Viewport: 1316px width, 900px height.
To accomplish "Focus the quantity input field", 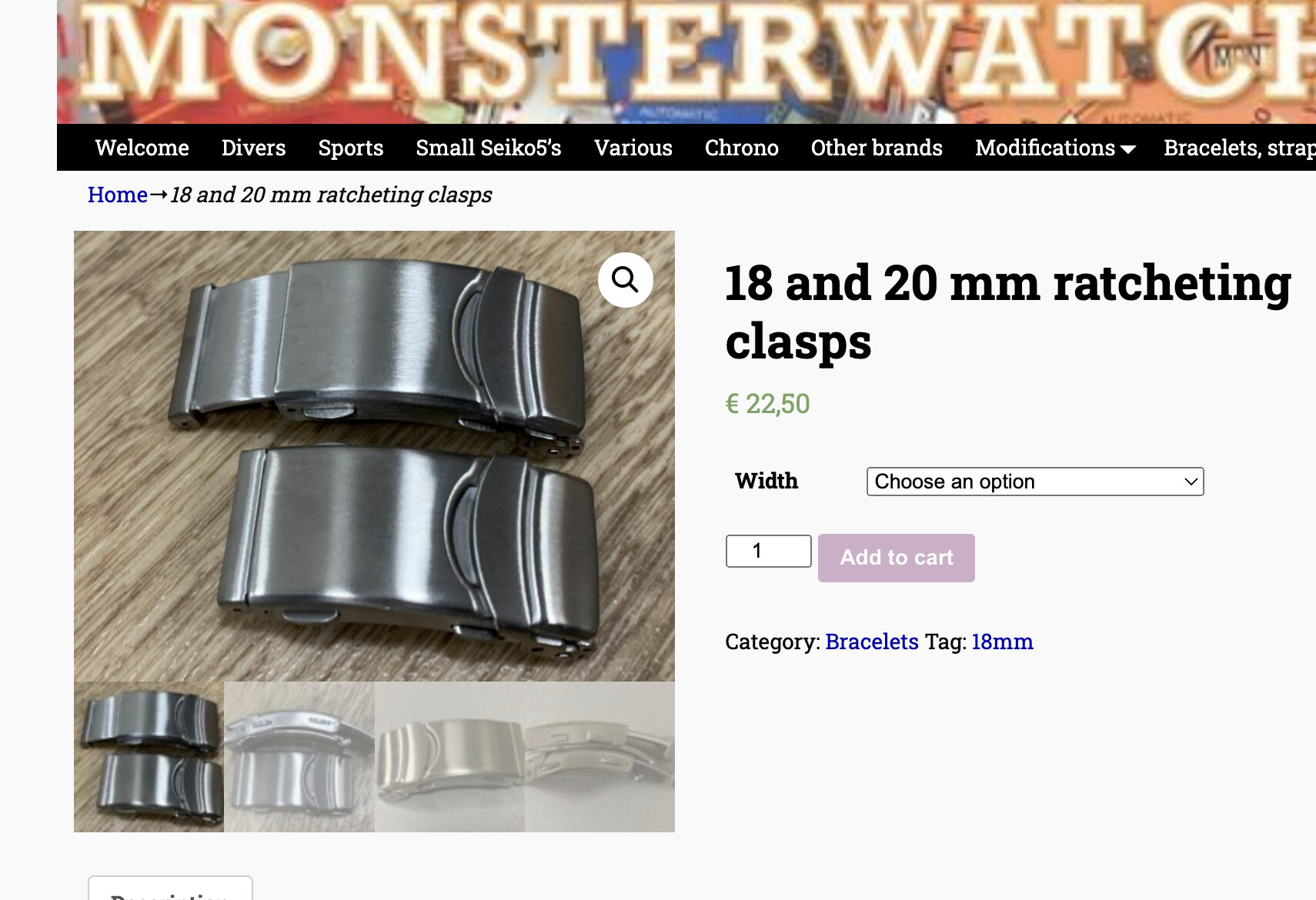I will coord(769,551).
